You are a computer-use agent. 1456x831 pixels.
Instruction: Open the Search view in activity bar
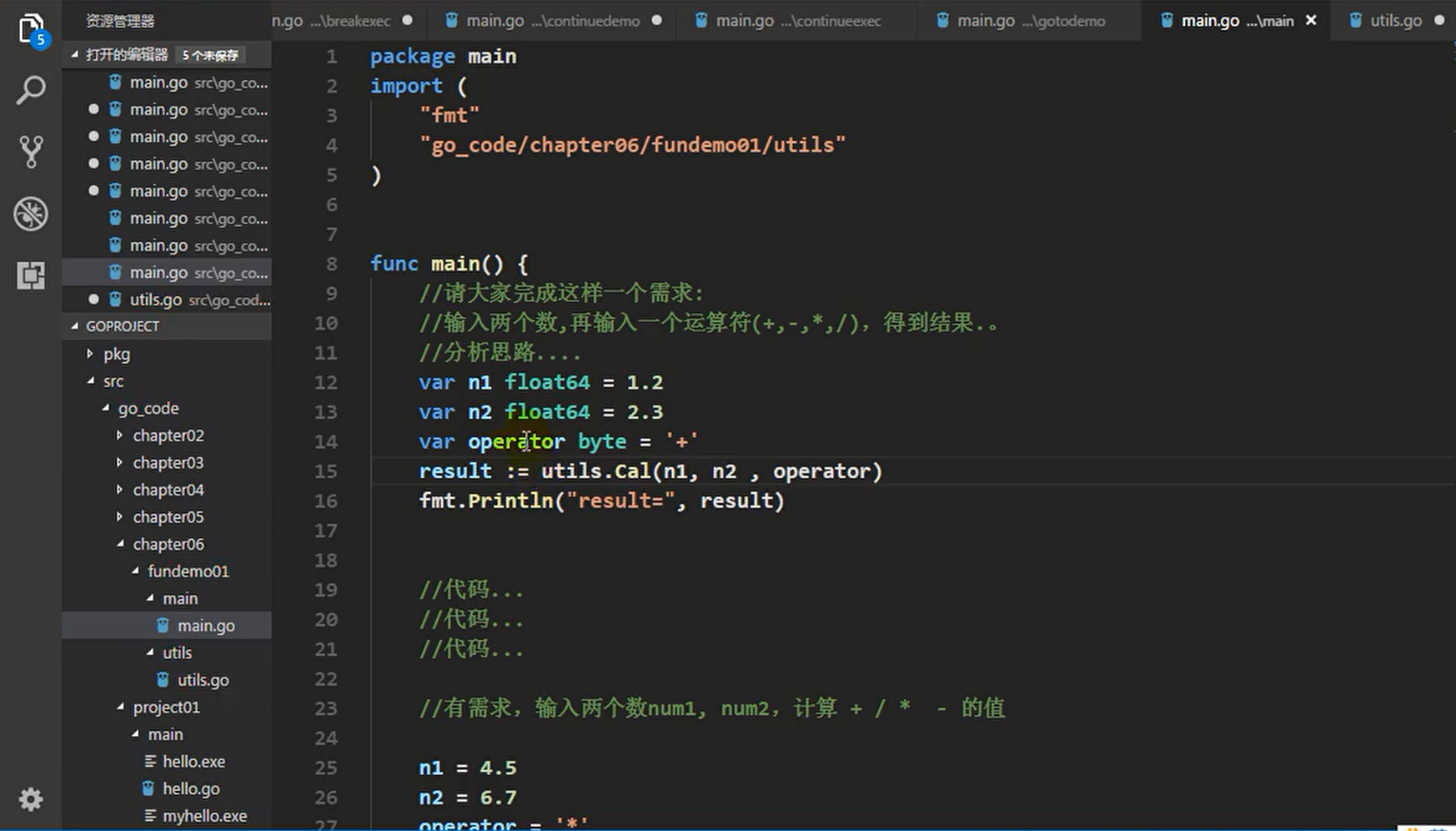tap(31, 90)
